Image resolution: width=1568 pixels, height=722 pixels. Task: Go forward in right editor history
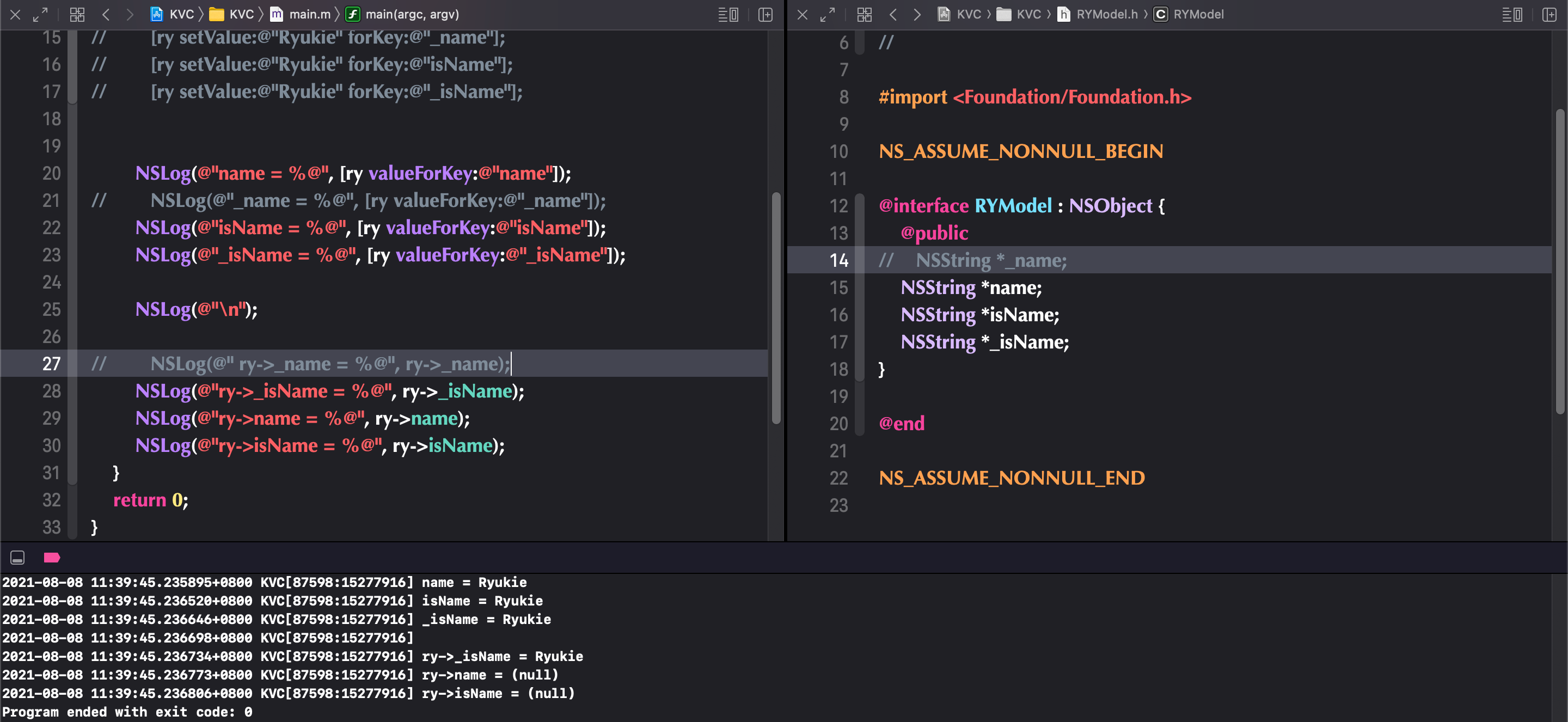click(917, 14)
